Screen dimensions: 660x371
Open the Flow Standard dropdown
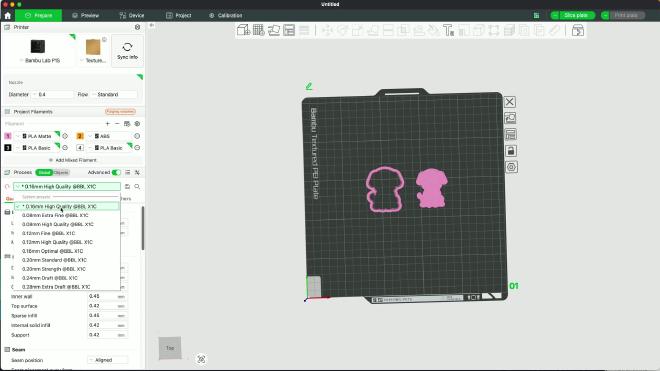[x=114, y=95]
